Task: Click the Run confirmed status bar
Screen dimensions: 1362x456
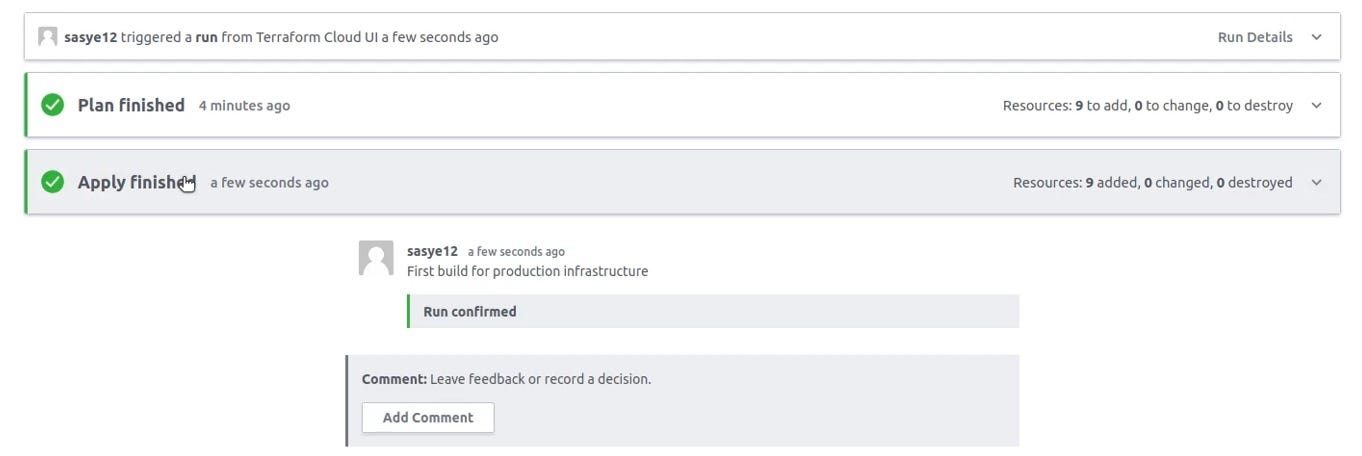Action: (713, 311)
